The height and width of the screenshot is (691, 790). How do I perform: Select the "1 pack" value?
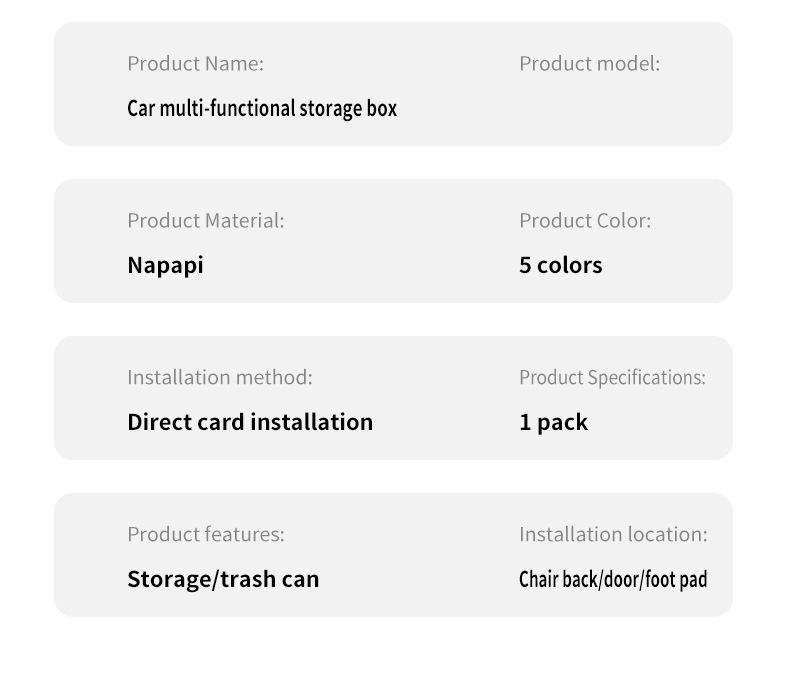[553, 422]
